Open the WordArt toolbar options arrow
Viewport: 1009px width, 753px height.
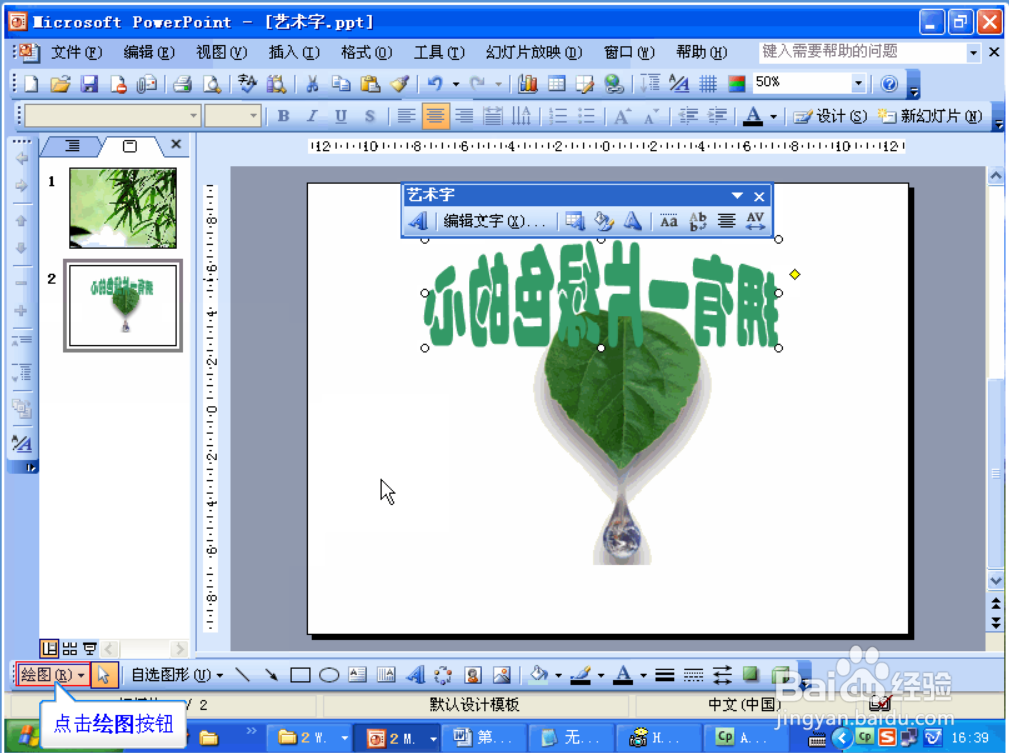(x=737, y=195)
